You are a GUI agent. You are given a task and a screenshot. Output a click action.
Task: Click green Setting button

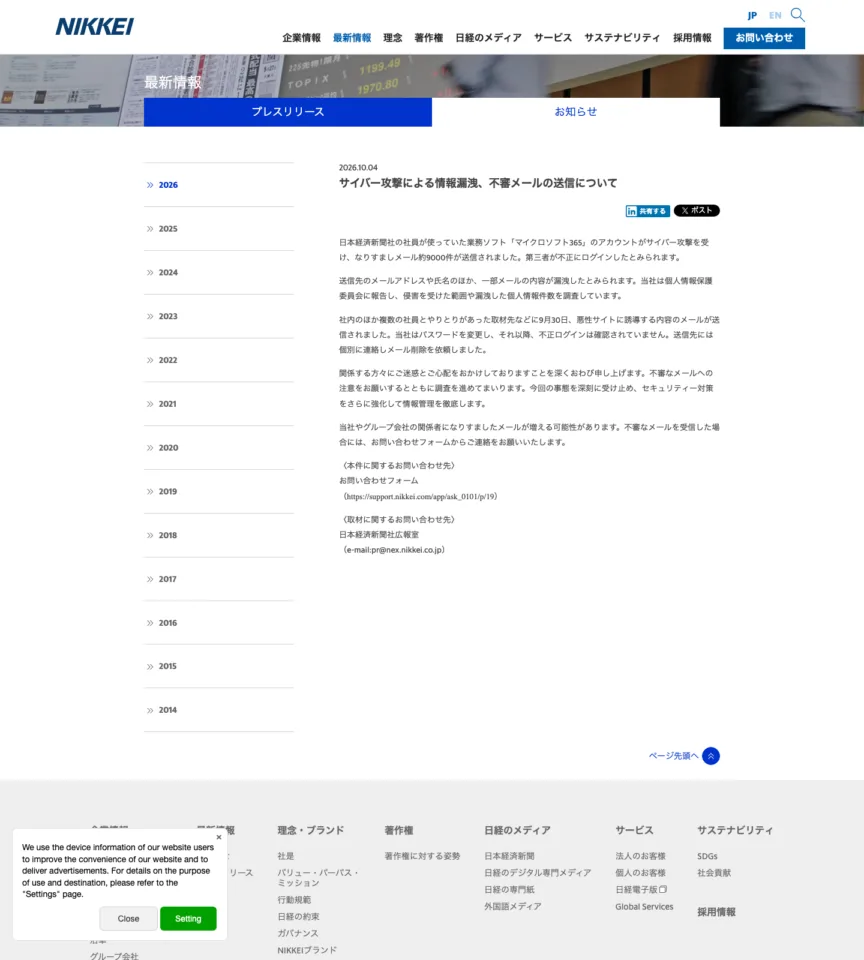(x=188, y=919)
